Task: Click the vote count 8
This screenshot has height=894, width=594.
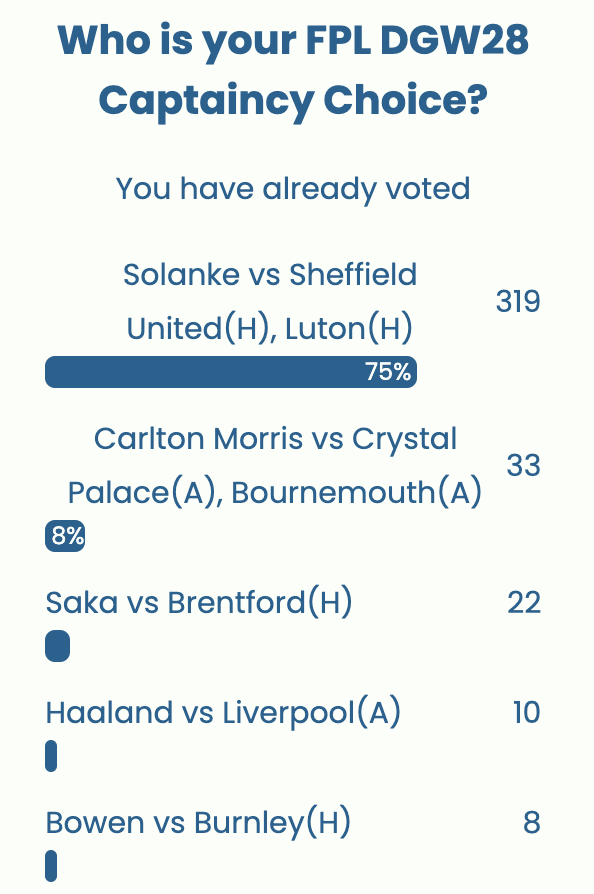Action: (532, 822)
